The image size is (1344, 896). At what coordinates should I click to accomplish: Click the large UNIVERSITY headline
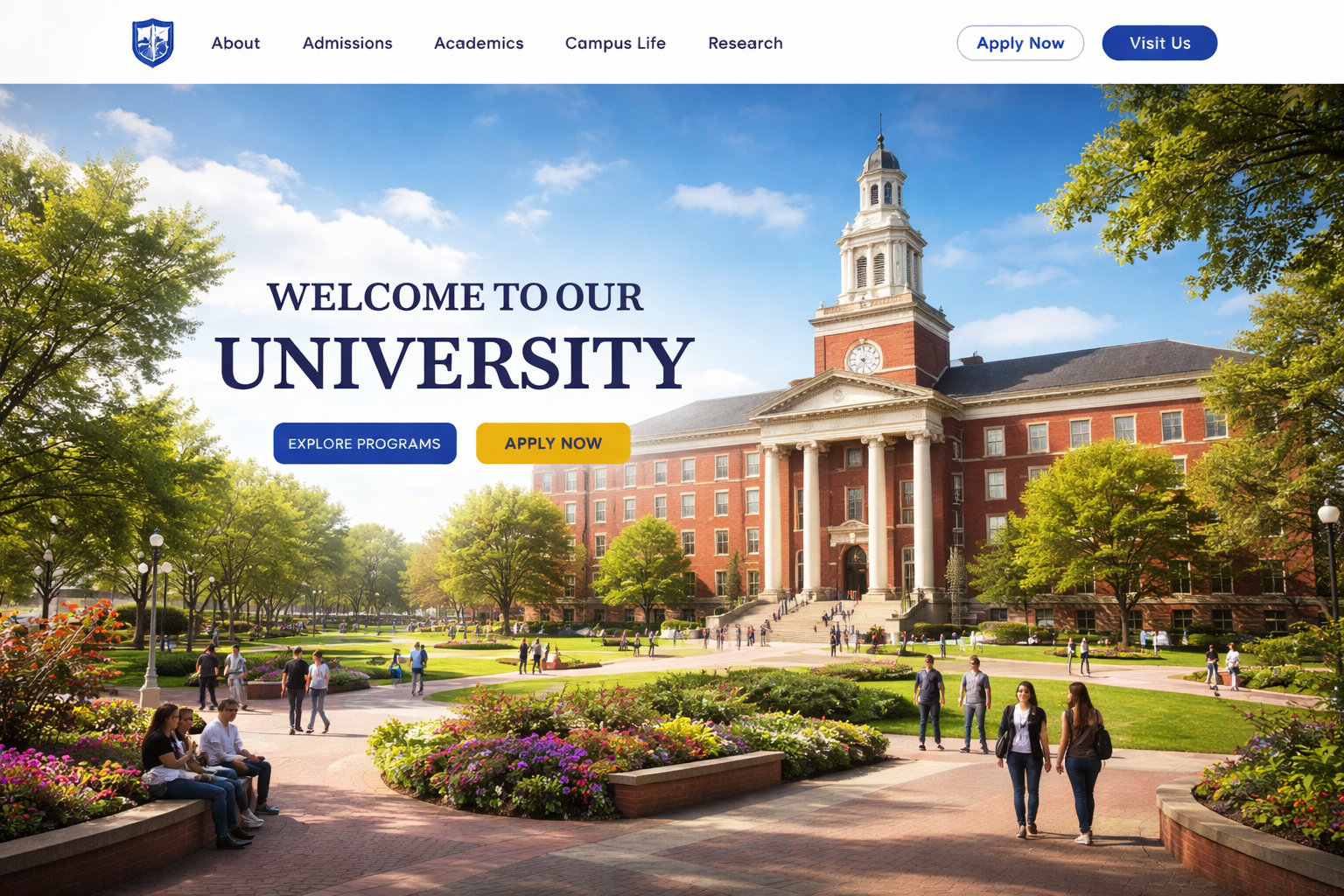point(455,363)
